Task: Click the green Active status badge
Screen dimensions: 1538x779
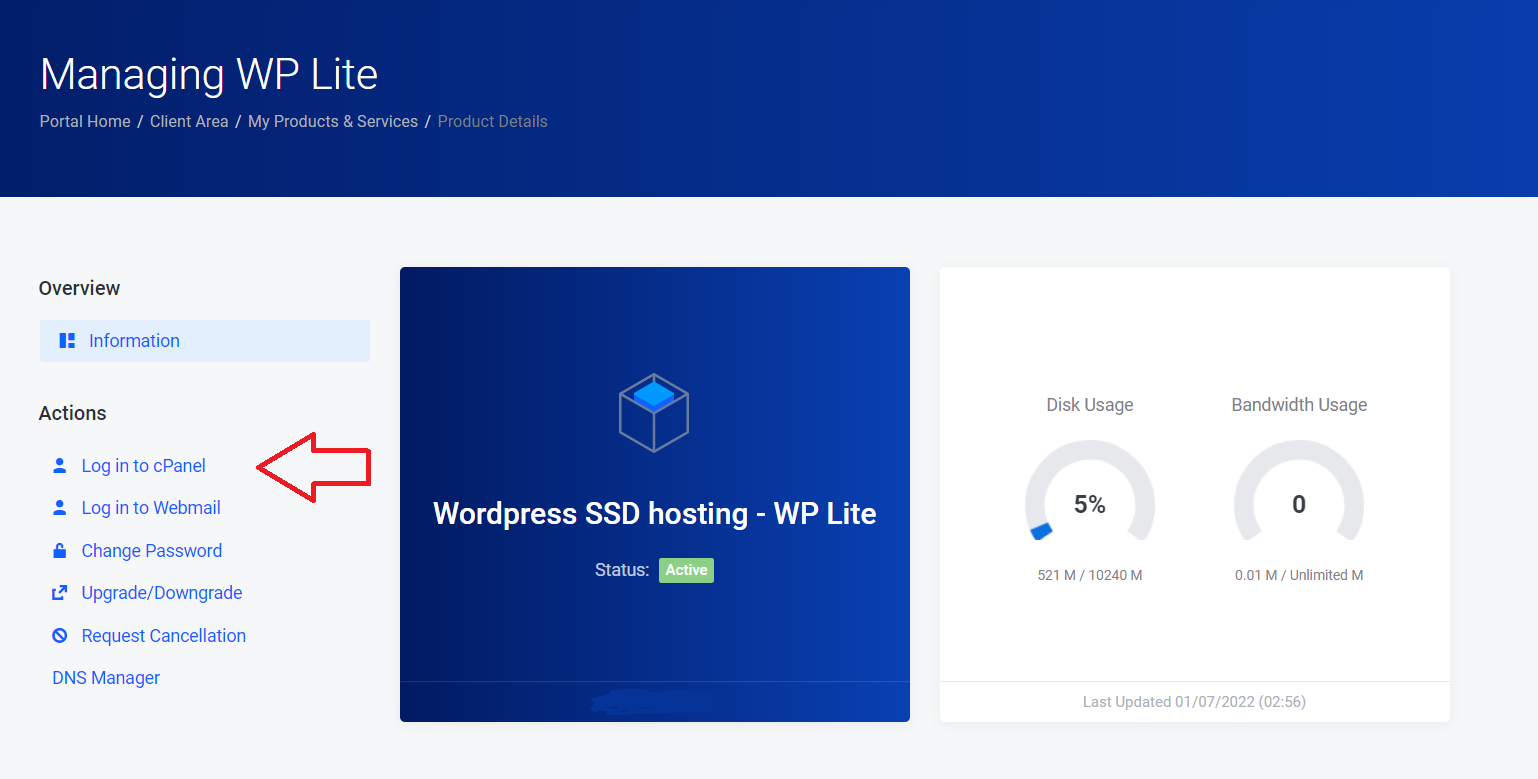Action: pyautogui.click(x=686, y=570)
